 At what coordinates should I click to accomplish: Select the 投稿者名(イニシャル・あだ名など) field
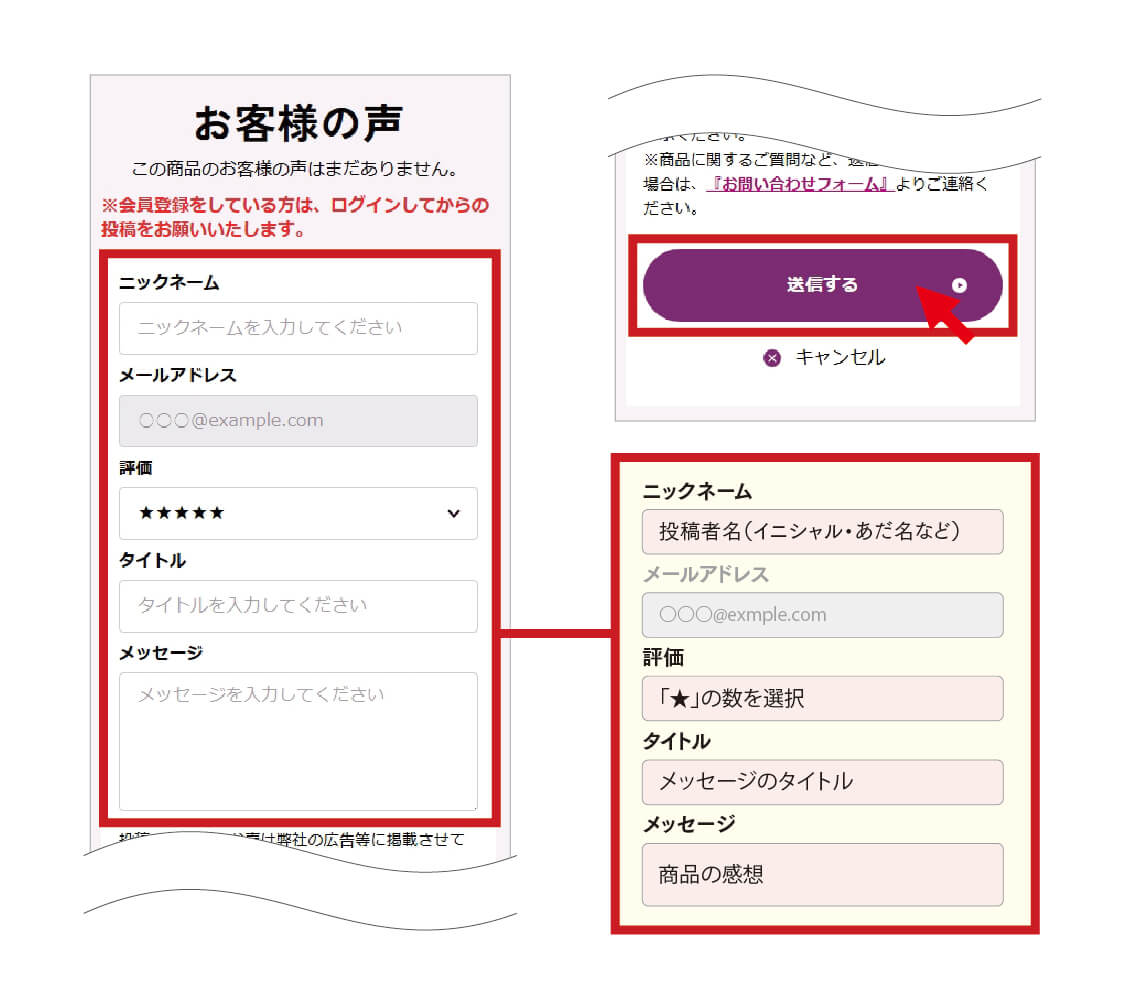coord(821,531)
